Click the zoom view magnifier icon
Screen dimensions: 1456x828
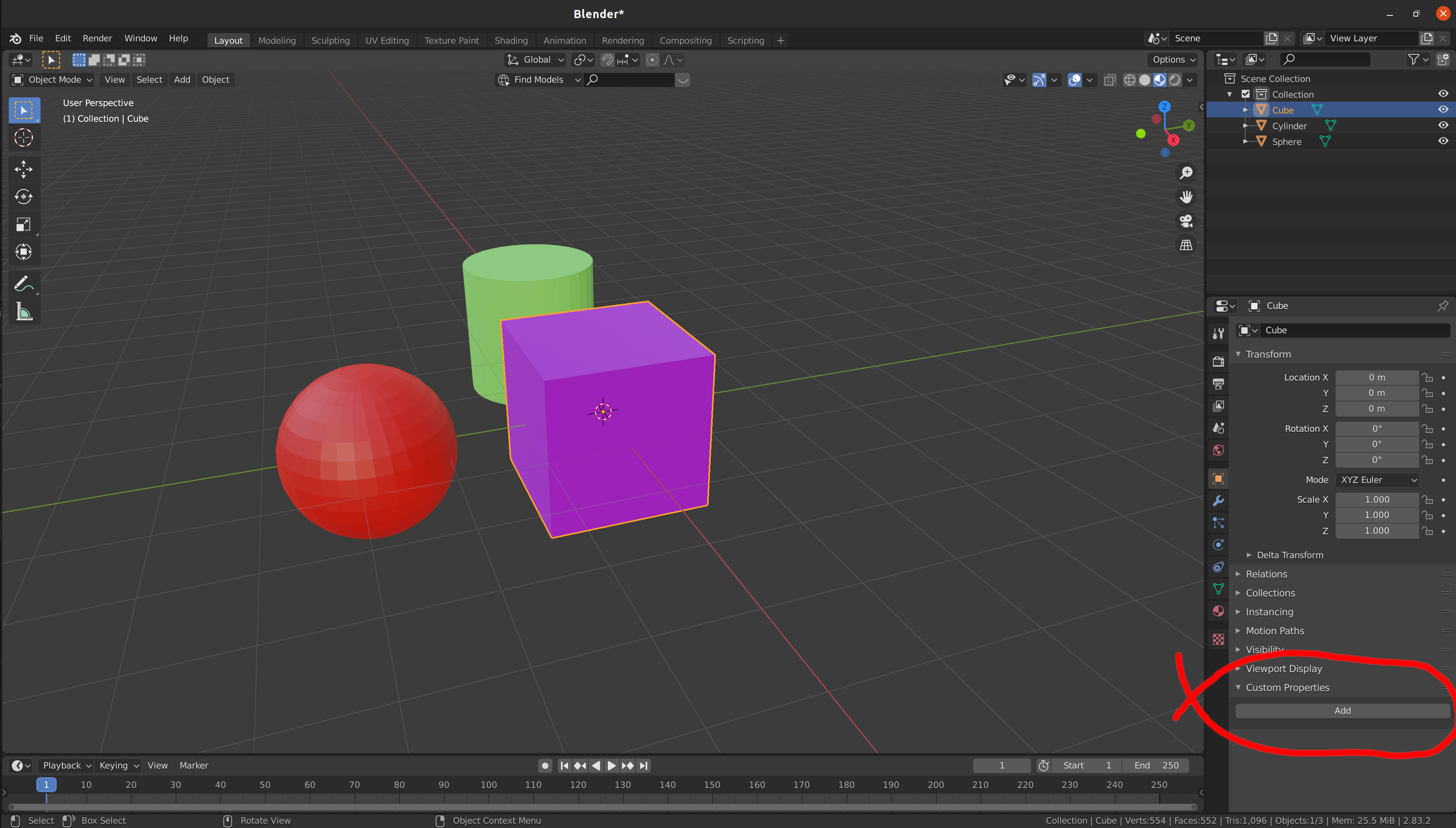(x=1186, y=173)
